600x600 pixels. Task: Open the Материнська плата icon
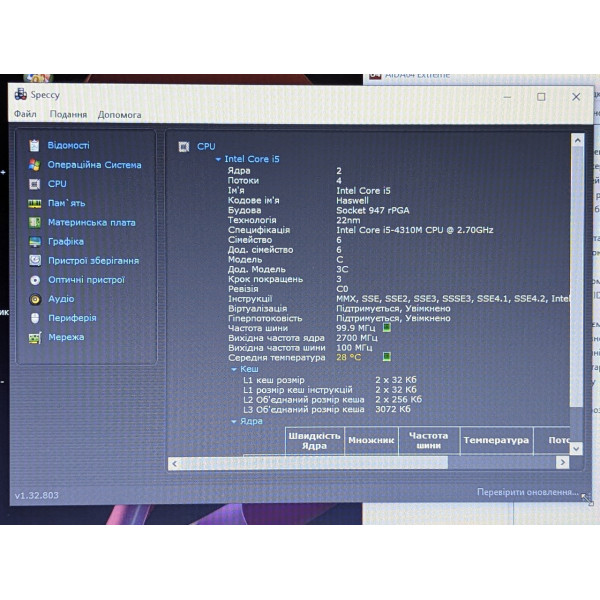[x=35, y=222]
